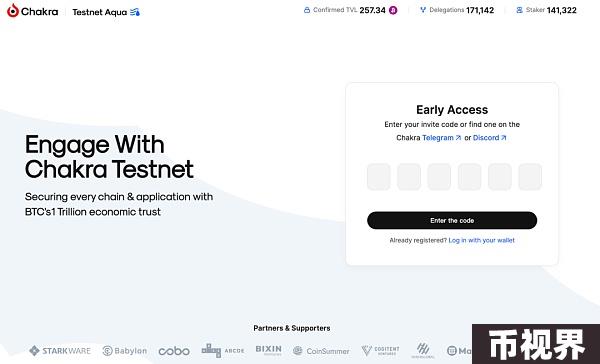Click the CoinSummer partner logo
Viewport: 600px width, 364px height.
[x=321, y=351]
